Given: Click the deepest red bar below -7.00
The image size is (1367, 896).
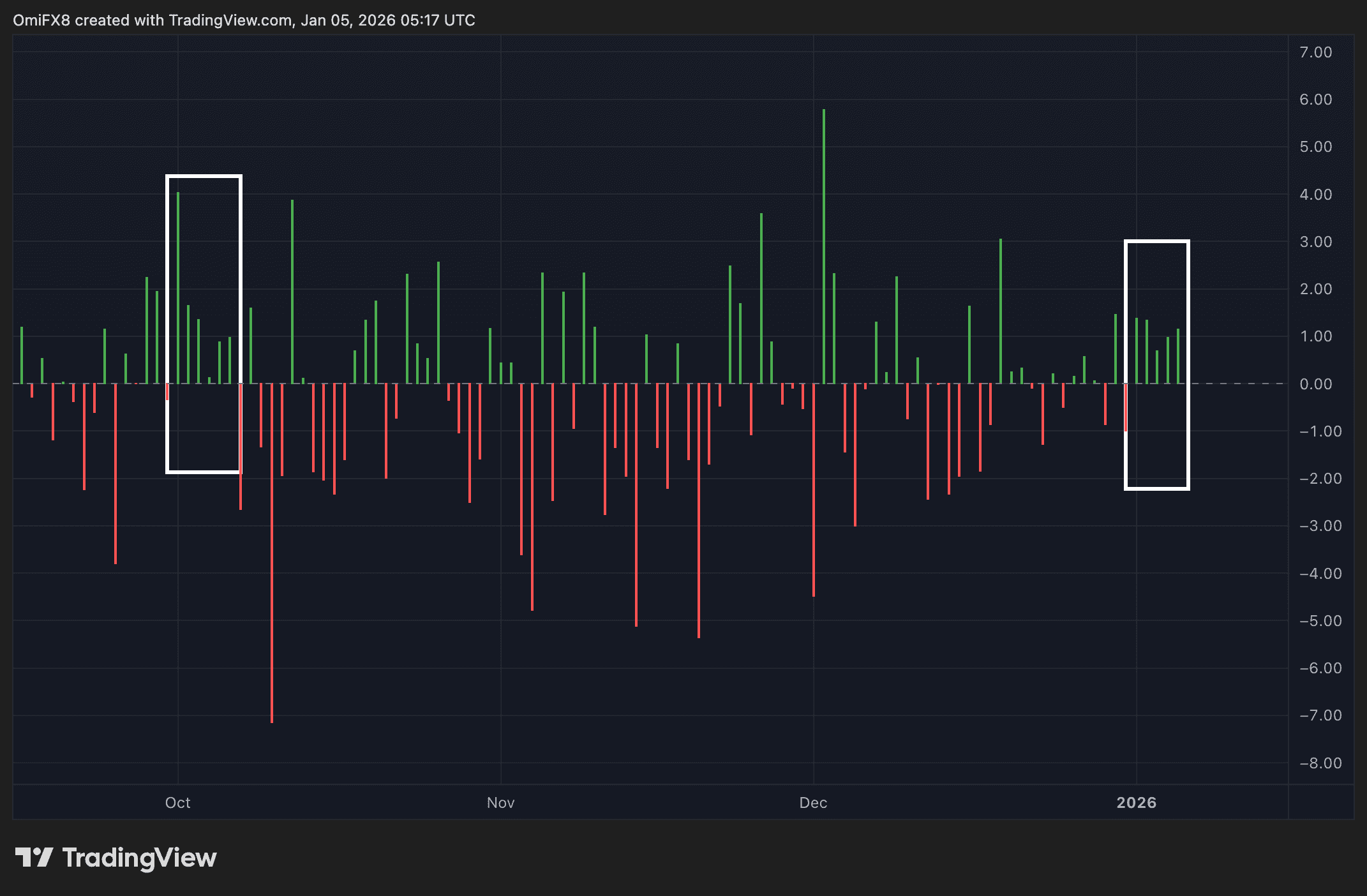Looking at the screenshot, I should 271,574.
